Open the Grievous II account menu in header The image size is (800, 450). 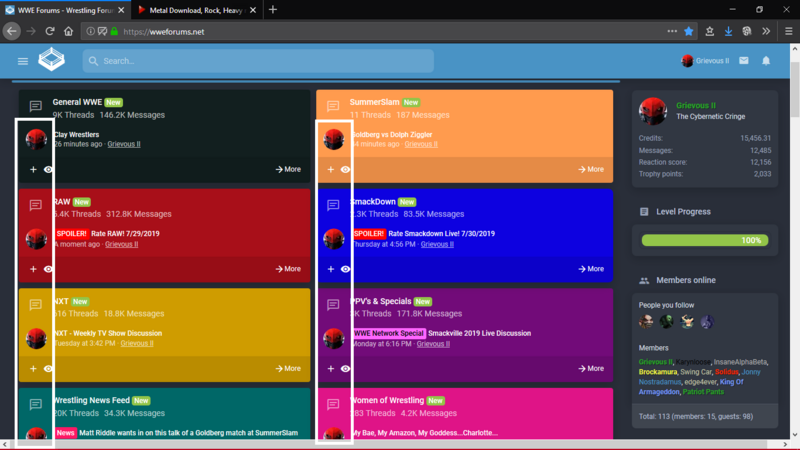705,61
